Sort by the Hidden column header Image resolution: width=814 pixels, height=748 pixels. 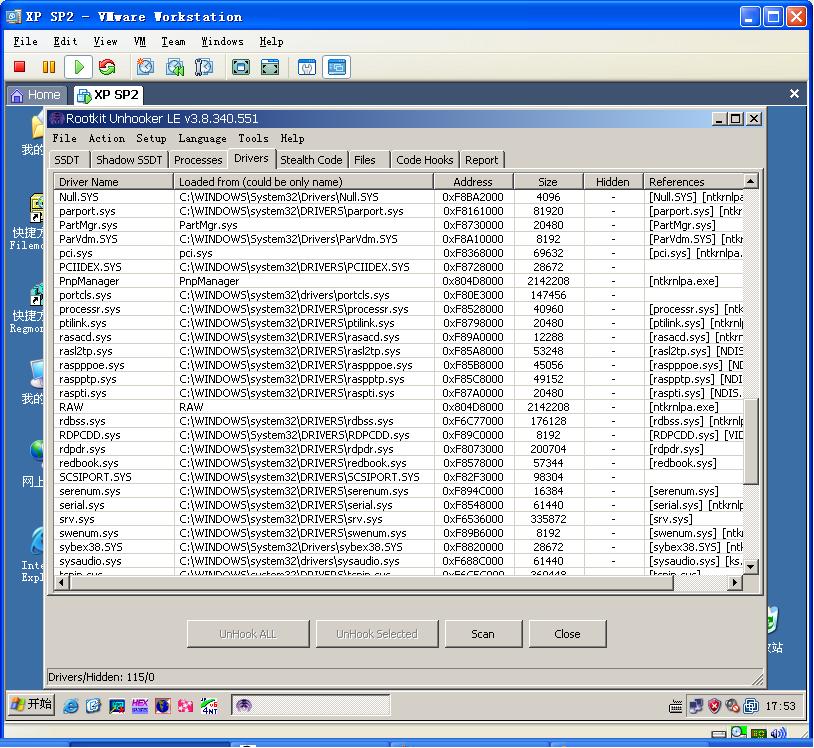point(613,182)
